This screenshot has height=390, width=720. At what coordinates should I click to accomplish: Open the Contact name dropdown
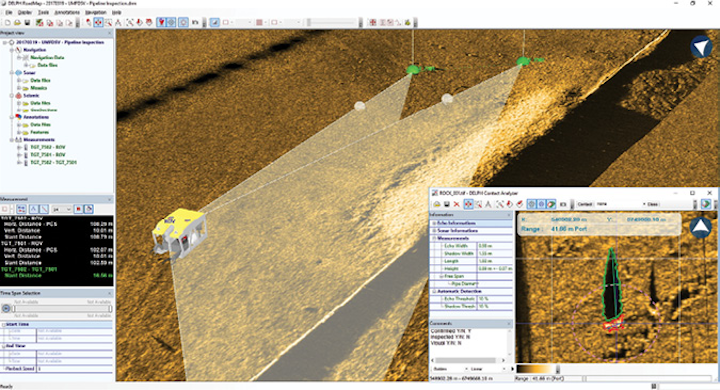(x=621, y=204)
